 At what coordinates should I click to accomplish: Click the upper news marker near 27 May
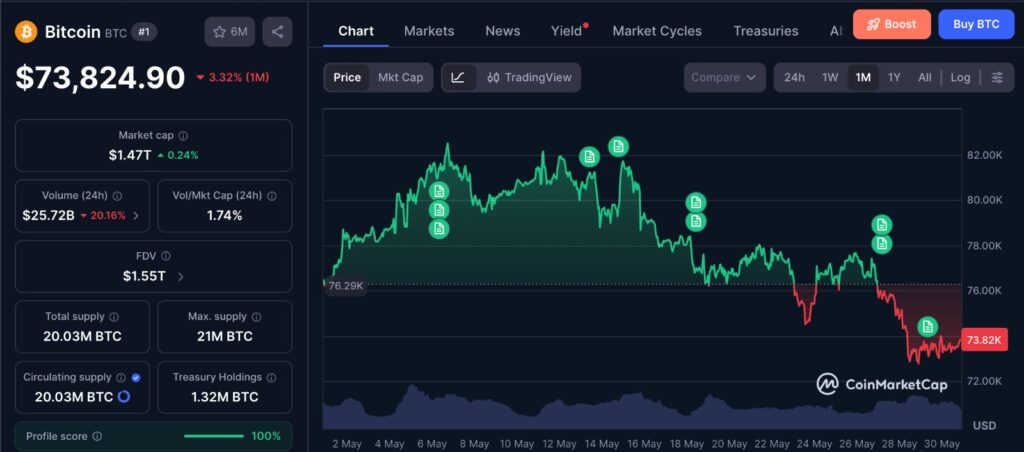(x=882, y=225)
